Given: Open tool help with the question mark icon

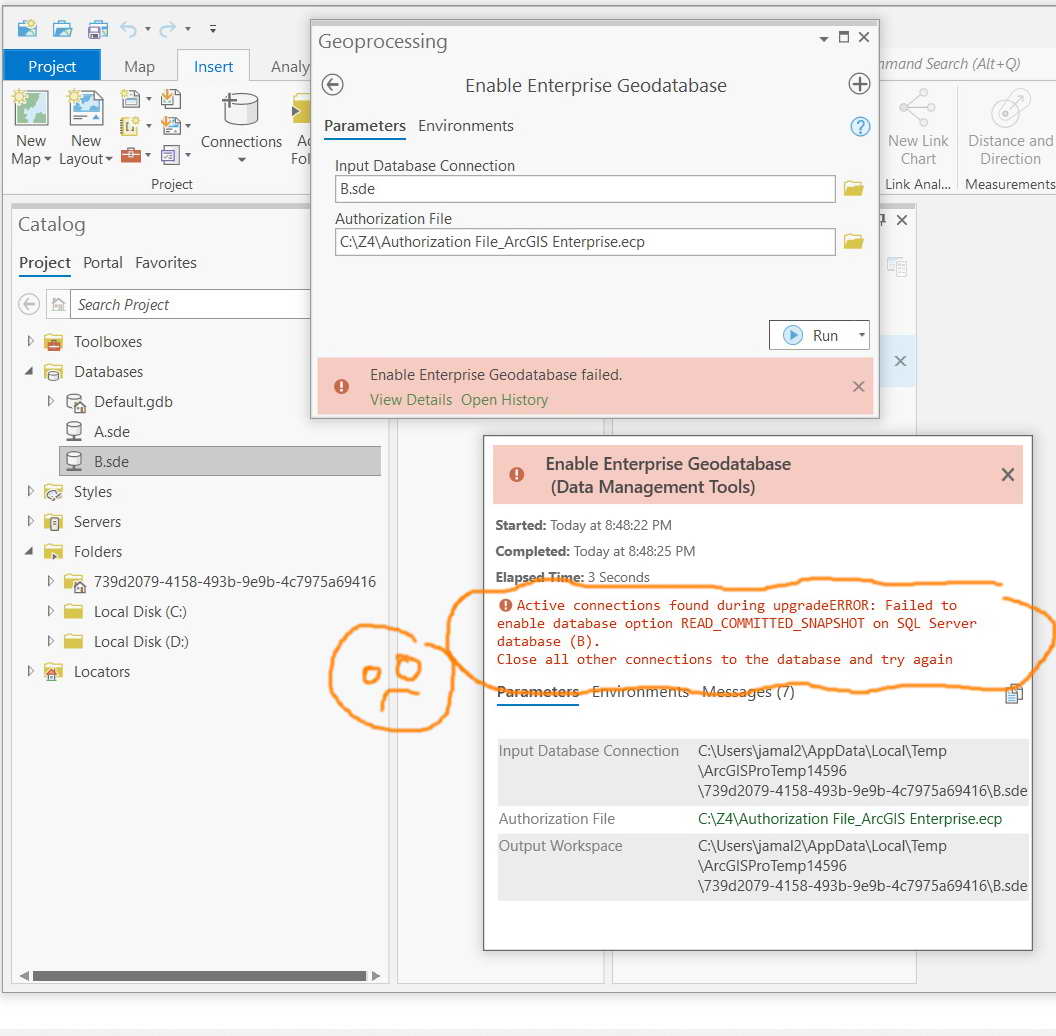Looking at the screenshot, I should [x=859, y=126].
